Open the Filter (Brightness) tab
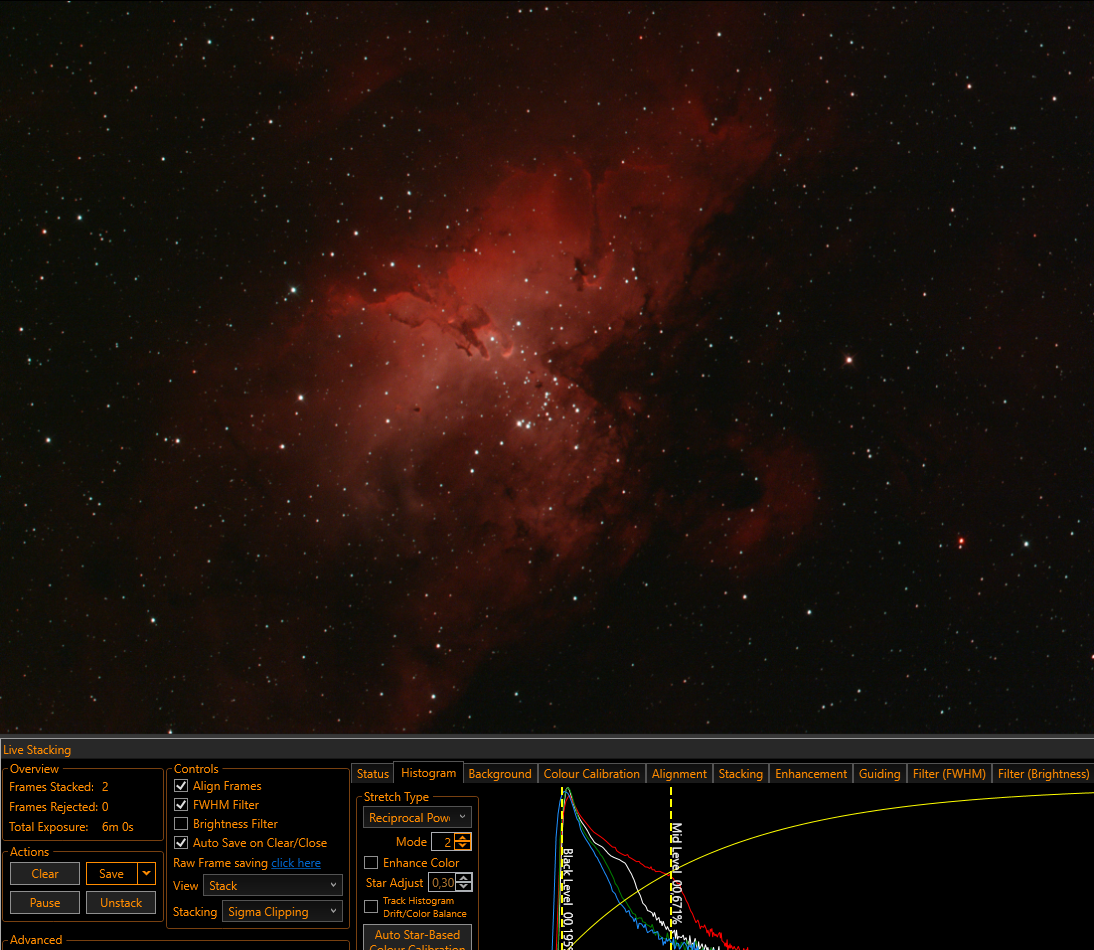Screen dimensions: 1094x950 [1043, 774]
